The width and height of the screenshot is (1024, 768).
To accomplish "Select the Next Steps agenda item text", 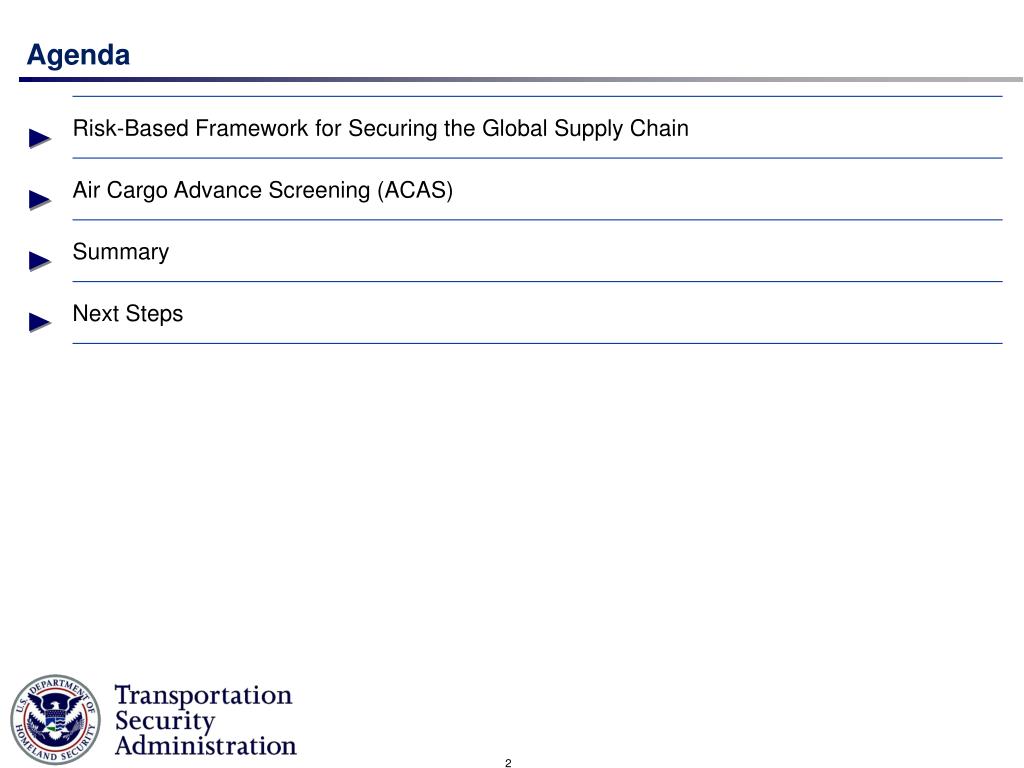I will point(128,313).
